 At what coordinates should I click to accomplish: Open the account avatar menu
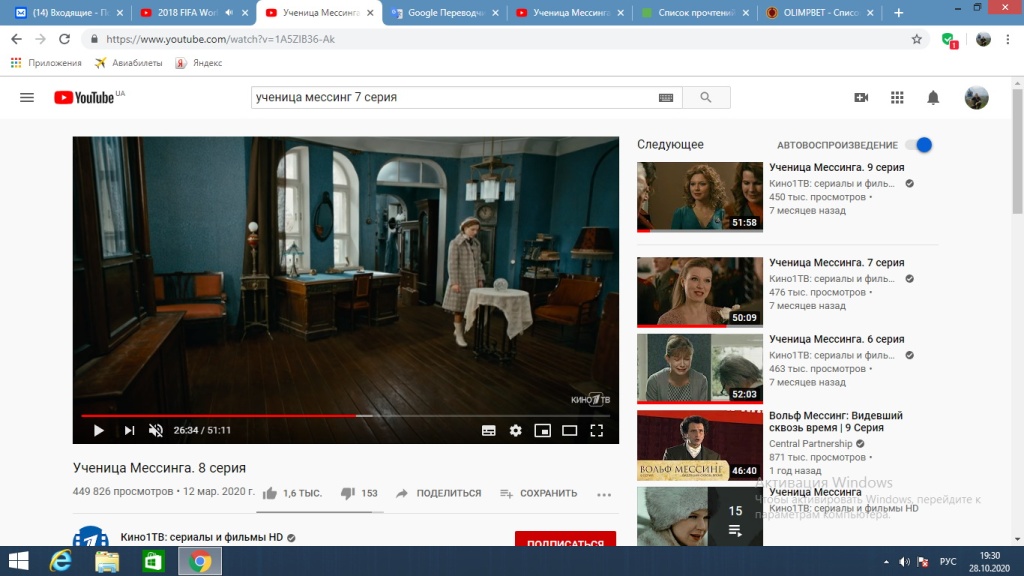click(x=976, y=97)
